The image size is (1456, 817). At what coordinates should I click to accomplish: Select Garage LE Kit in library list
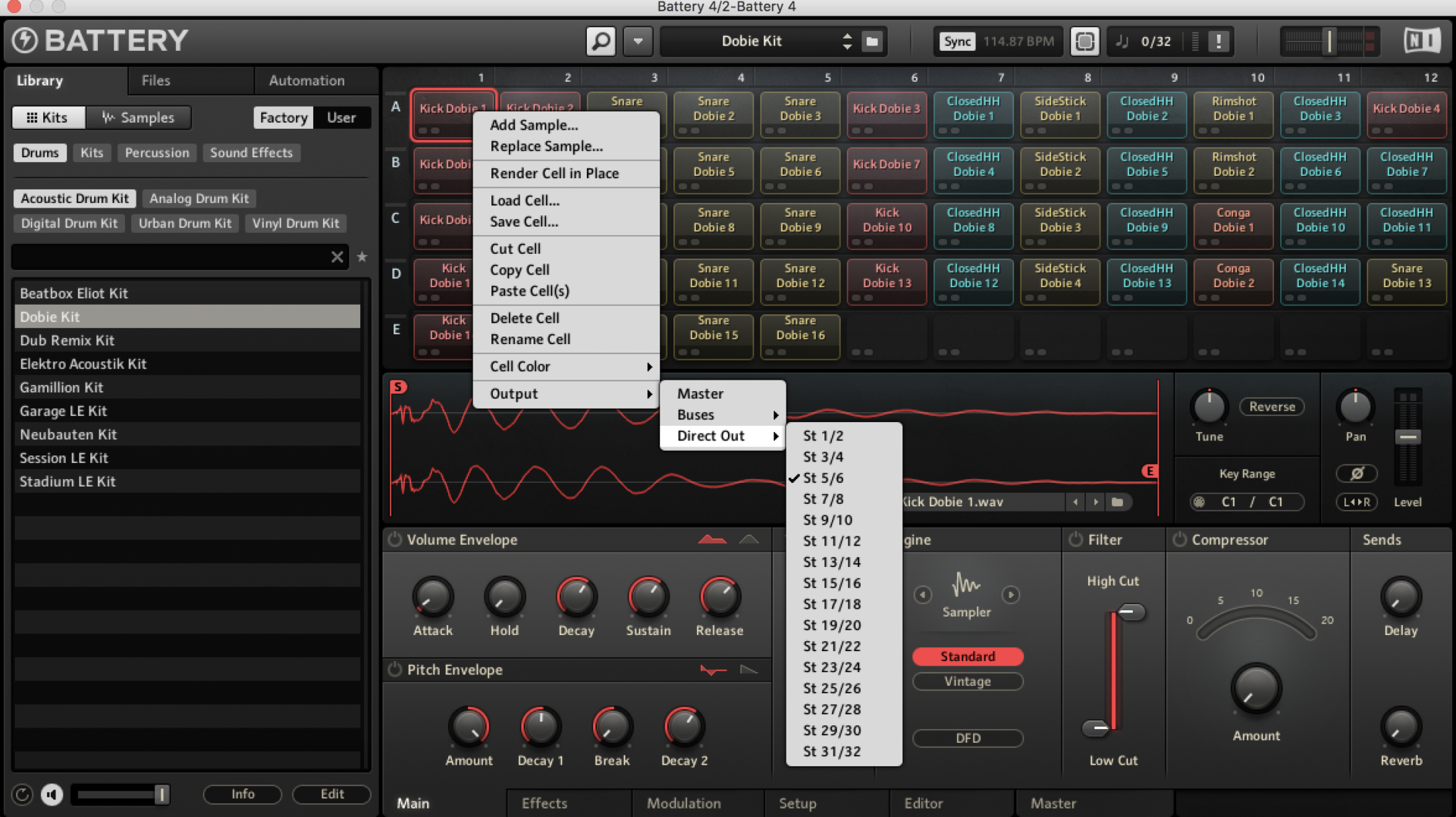64,411
